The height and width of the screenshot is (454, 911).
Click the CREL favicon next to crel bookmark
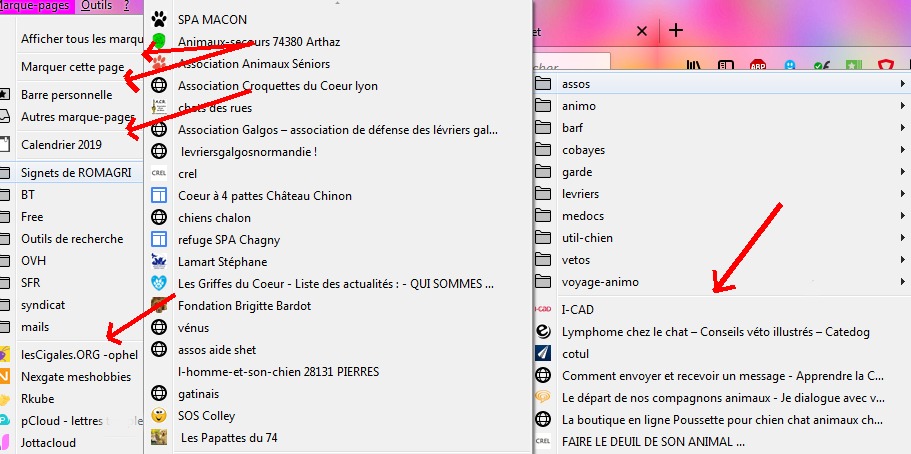tap(159, 173)
